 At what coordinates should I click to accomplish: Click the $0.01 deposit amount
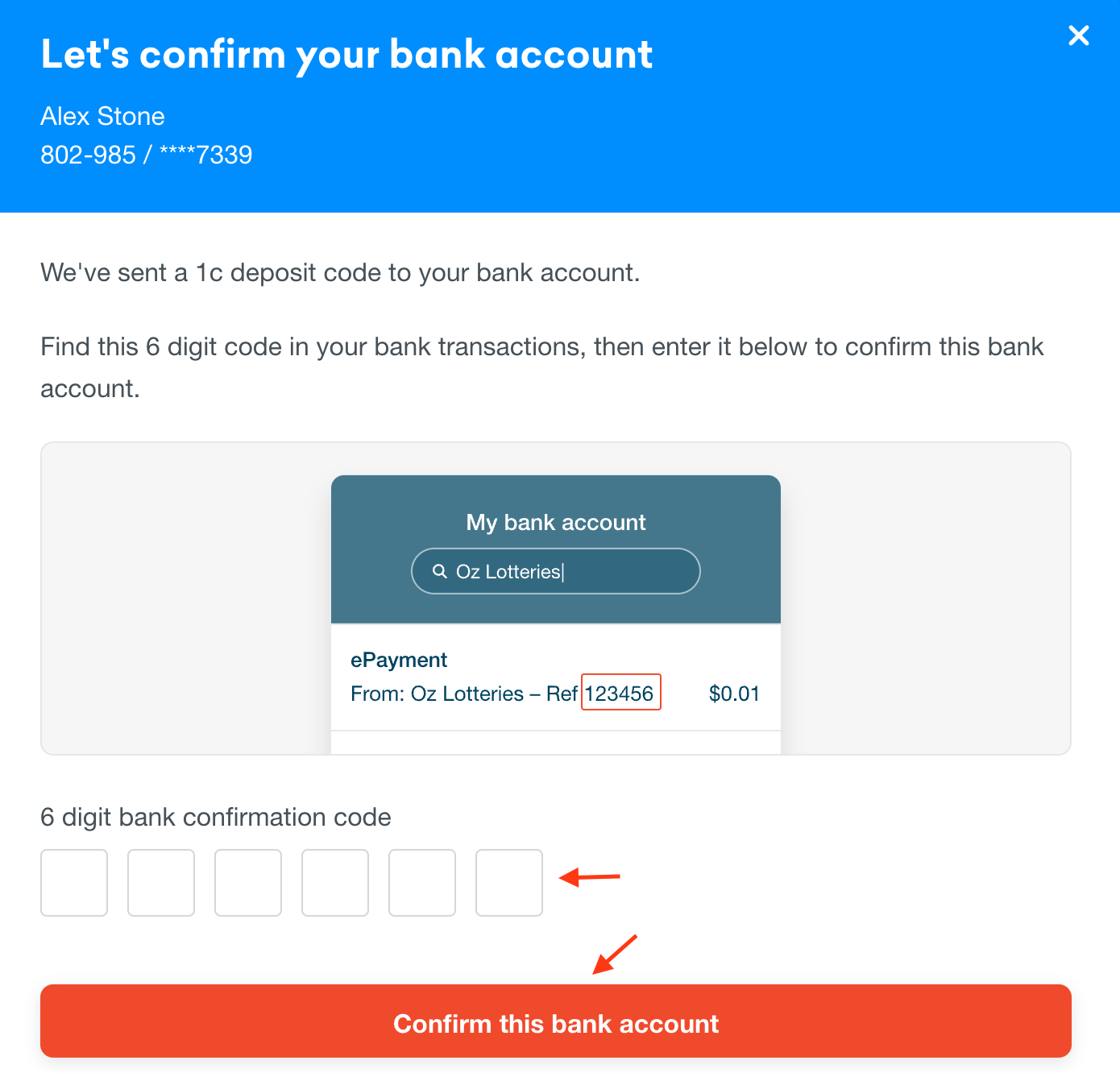point(734,694)
